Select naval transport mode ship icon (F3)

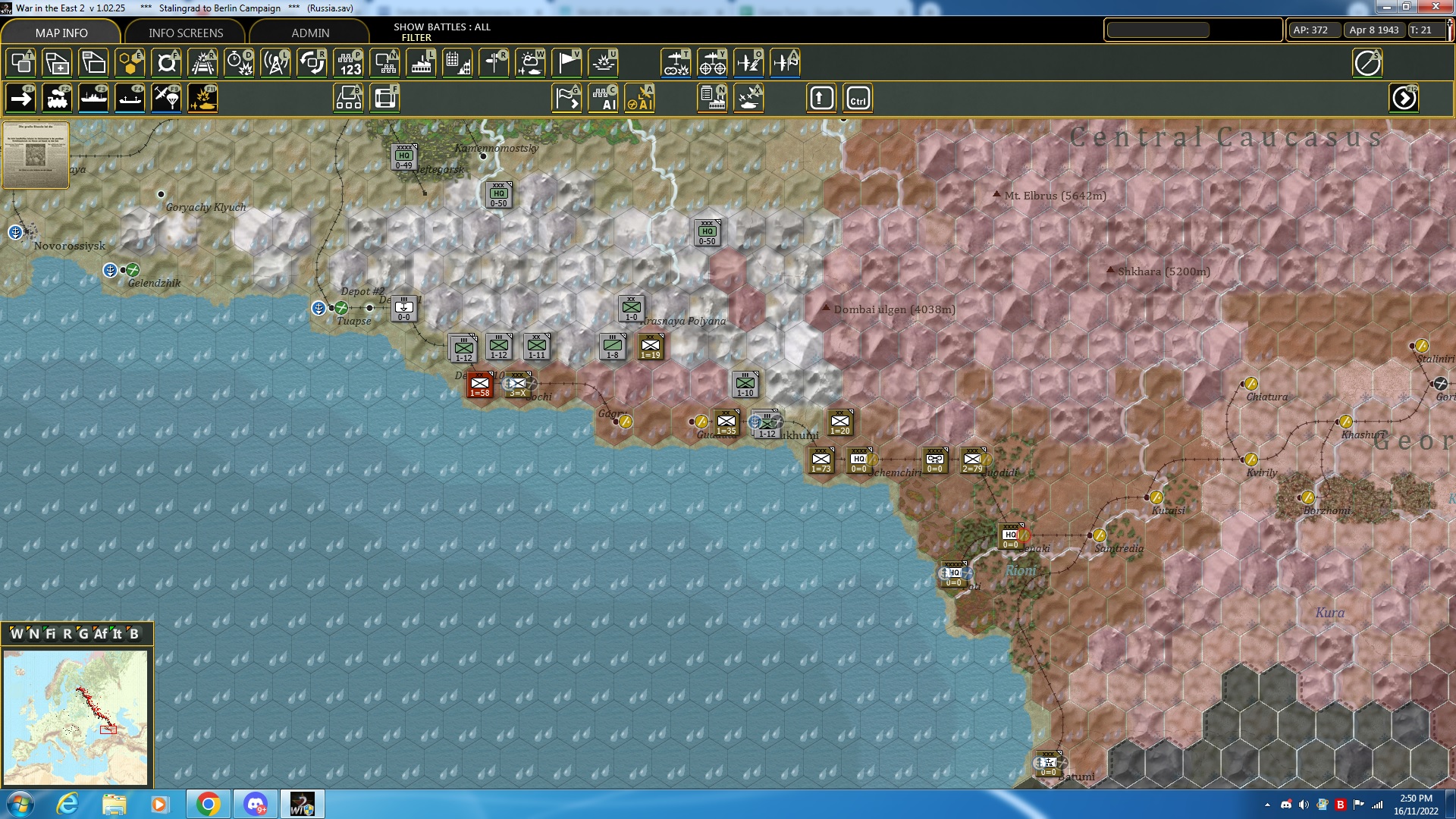coord(94,99)
